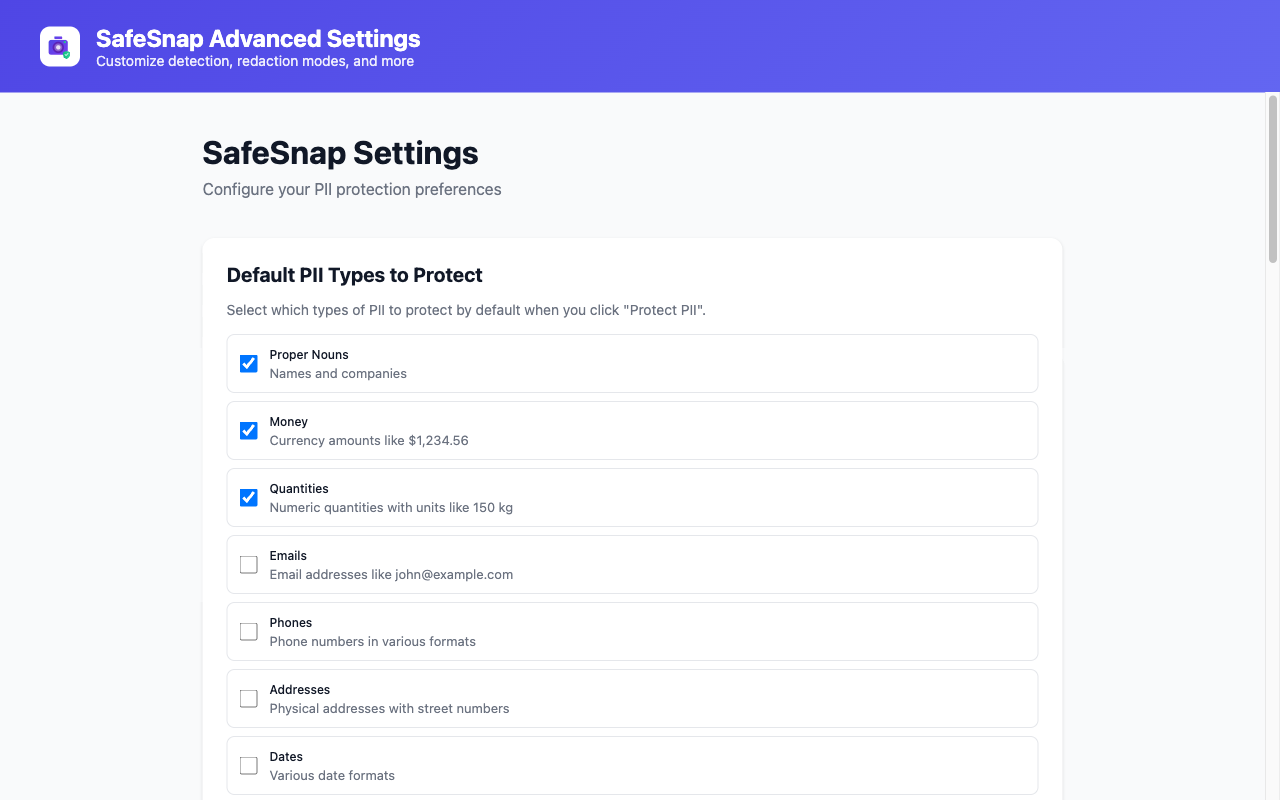The height and width of the screenshot is (800, 1280).
Task: Select the Default PII Types to Protect heading
Action: pyautogui.click(x=354, y=275)
